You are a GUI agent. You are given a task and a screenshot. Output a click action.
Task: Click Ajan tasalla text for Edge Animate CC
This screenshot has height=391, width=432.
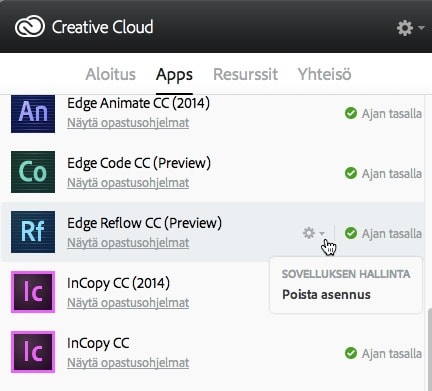point(392,114)
